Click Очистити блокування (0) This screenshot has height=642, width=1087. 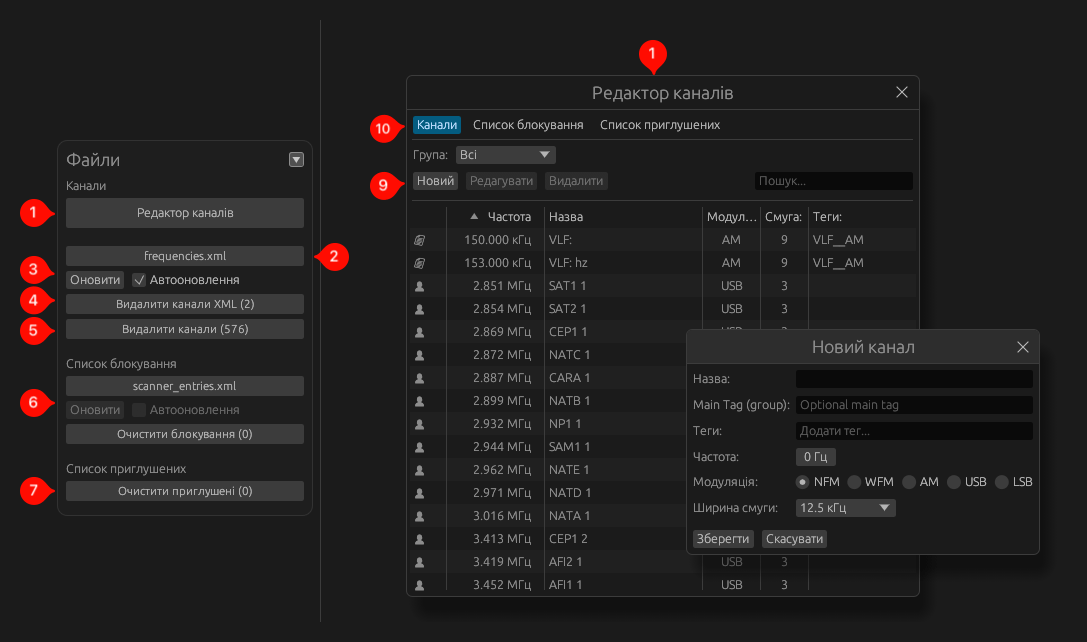click(x=184, y=434)
